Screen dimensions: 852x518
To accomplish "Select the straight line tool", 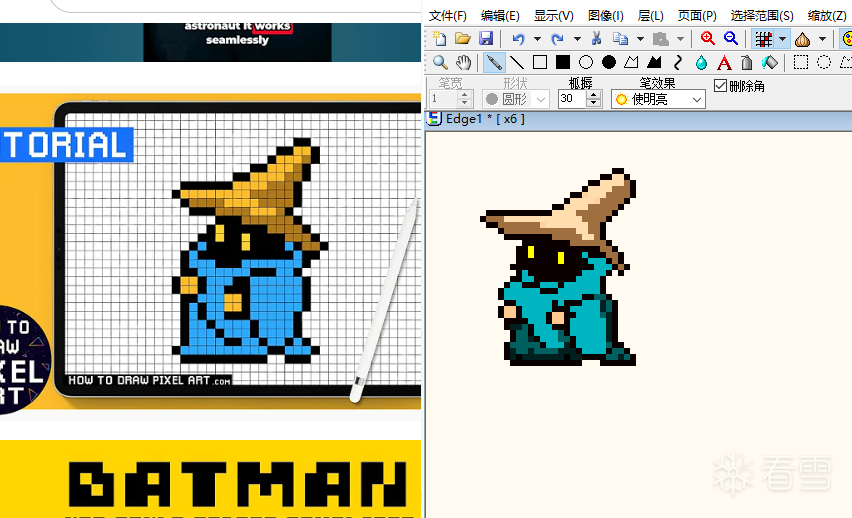I will (517, 63).
